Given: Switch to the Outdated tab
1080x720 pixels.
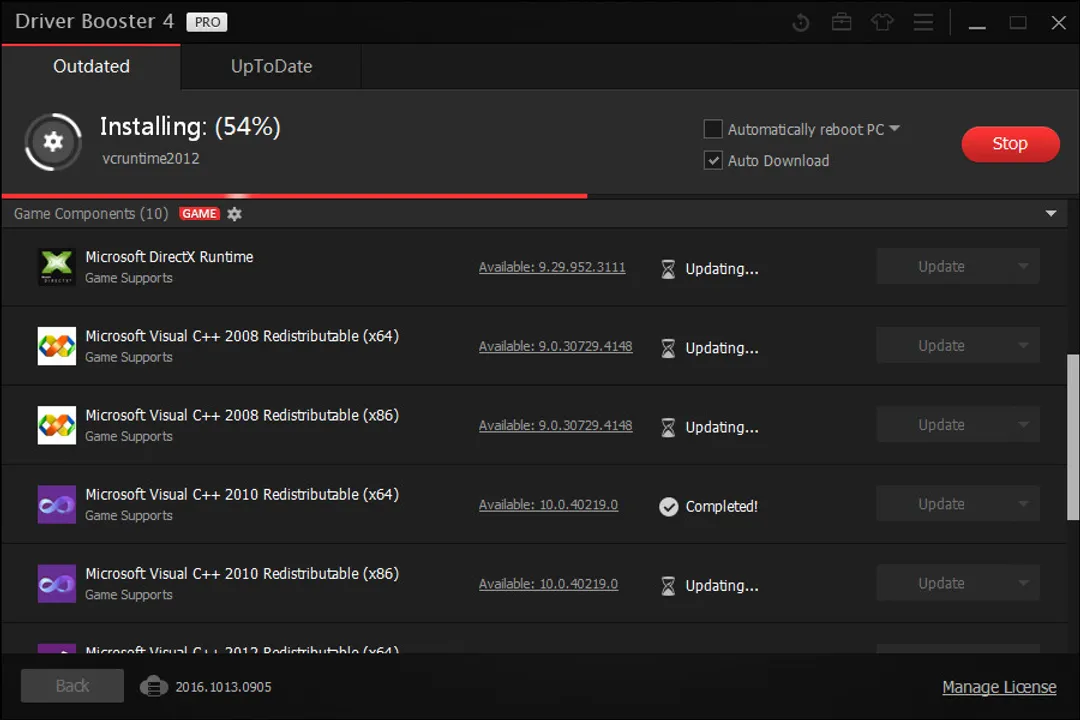Looking at the screenshot, I should tap(91, 66).
